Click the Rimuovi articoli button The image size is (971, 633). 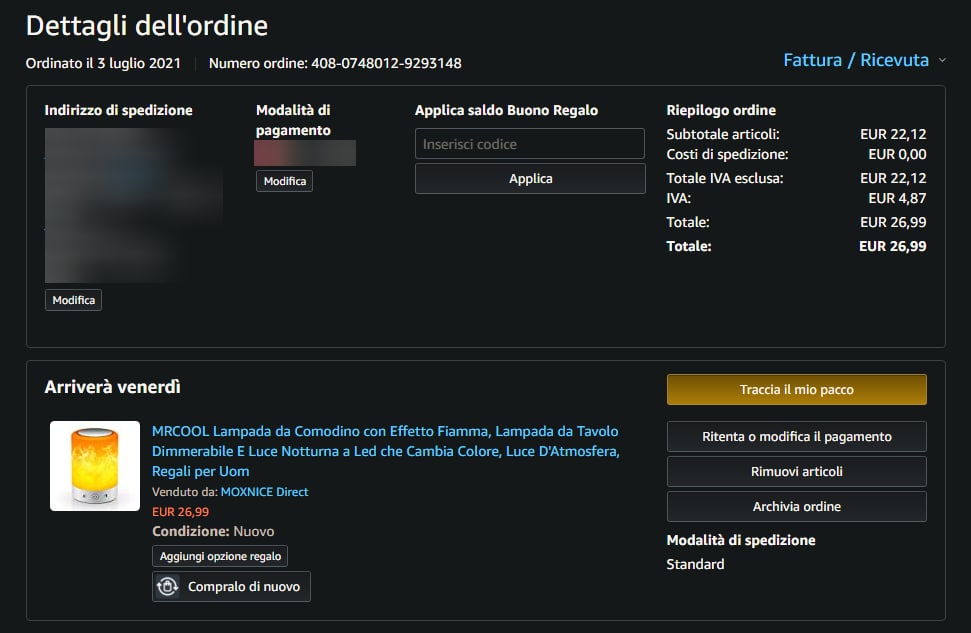(x=796, y=472)
